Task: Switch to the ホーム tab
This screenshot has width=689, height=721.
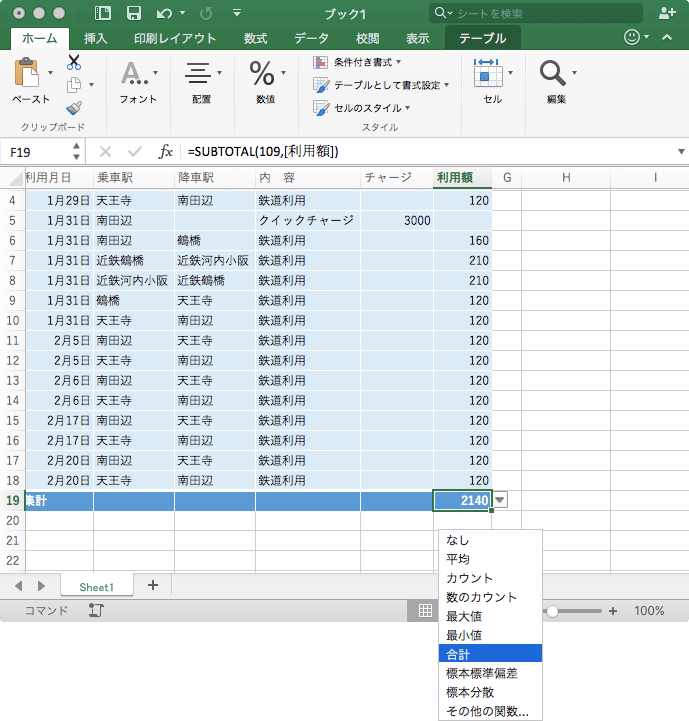Action: click(x=40, y=38)
